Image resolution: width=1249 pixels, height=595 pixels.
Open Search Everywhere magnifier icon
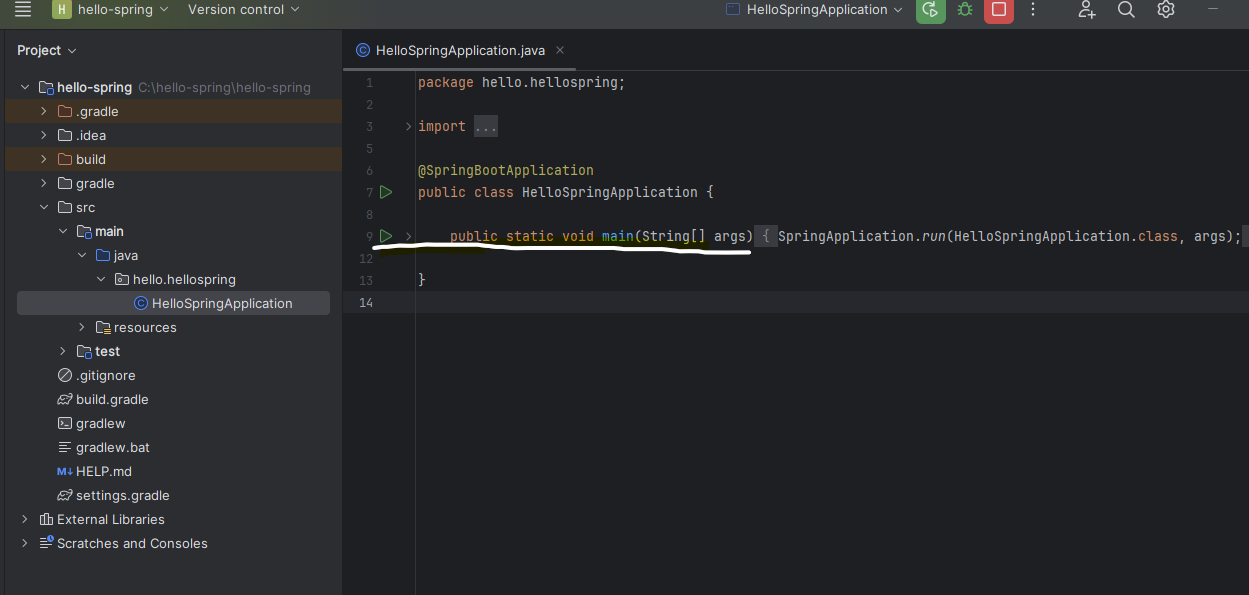tap(1126, 10)
